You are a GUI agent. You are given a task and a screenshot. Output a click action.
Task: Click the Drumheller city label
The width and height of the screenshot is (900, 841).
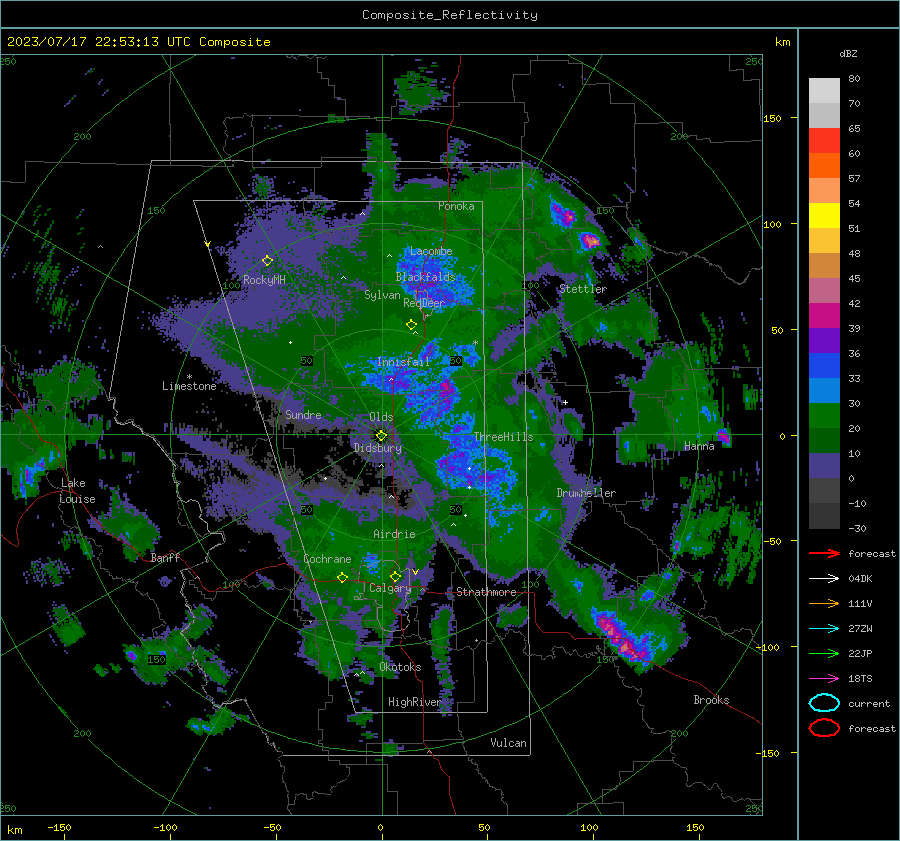tap(586, 493)
